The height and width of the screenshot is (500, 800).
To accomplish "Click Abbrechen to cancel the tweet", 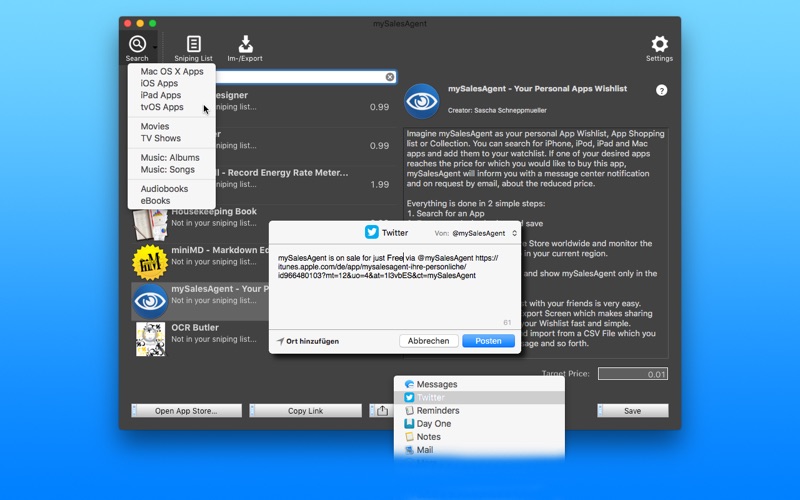I will [x=429, y=341].
